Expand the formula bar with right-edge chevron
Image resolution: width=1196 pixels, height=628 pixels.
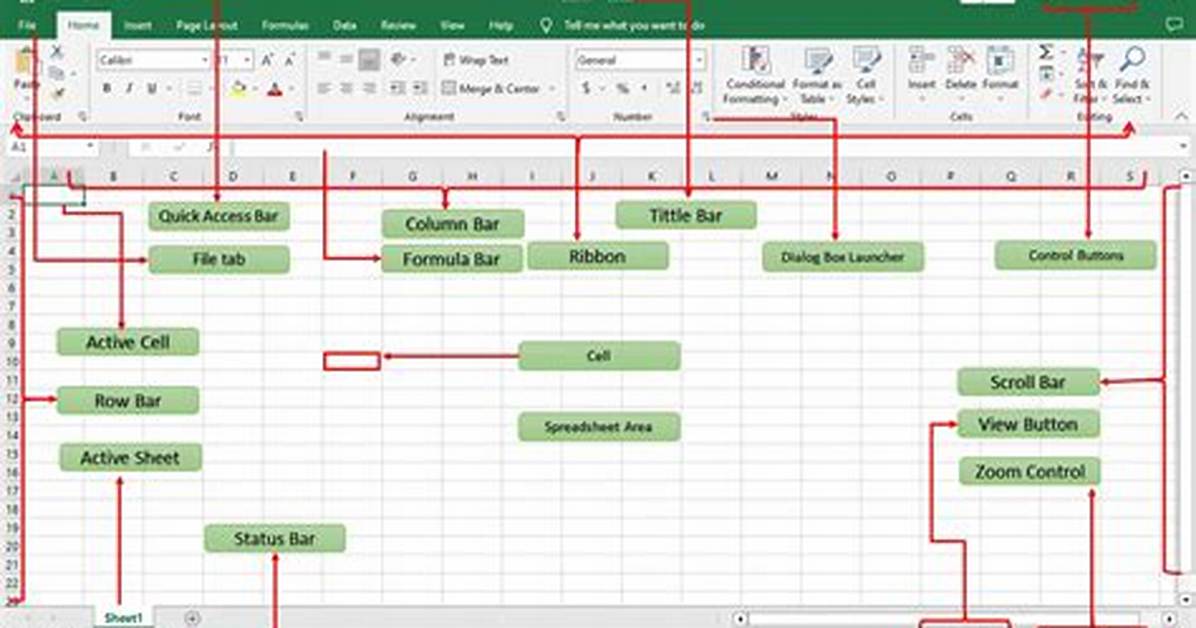pyautogui.click(x=1183, y=146)
